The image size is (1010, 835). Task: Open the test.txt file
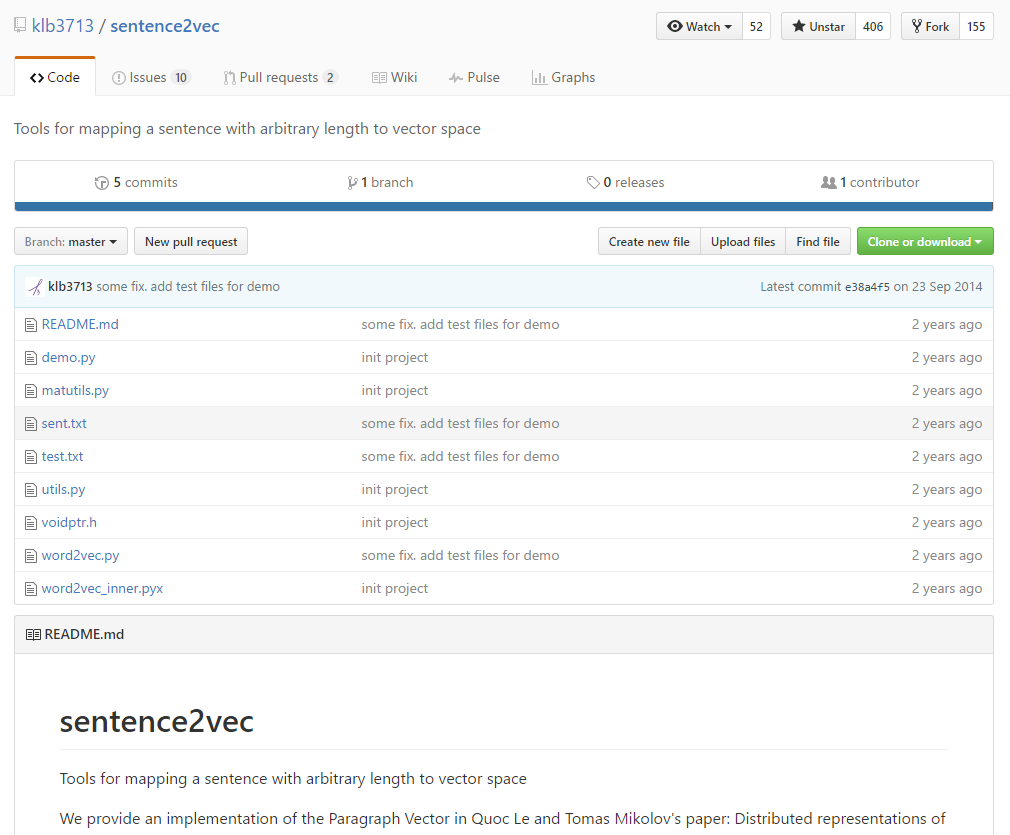[62, 457]
